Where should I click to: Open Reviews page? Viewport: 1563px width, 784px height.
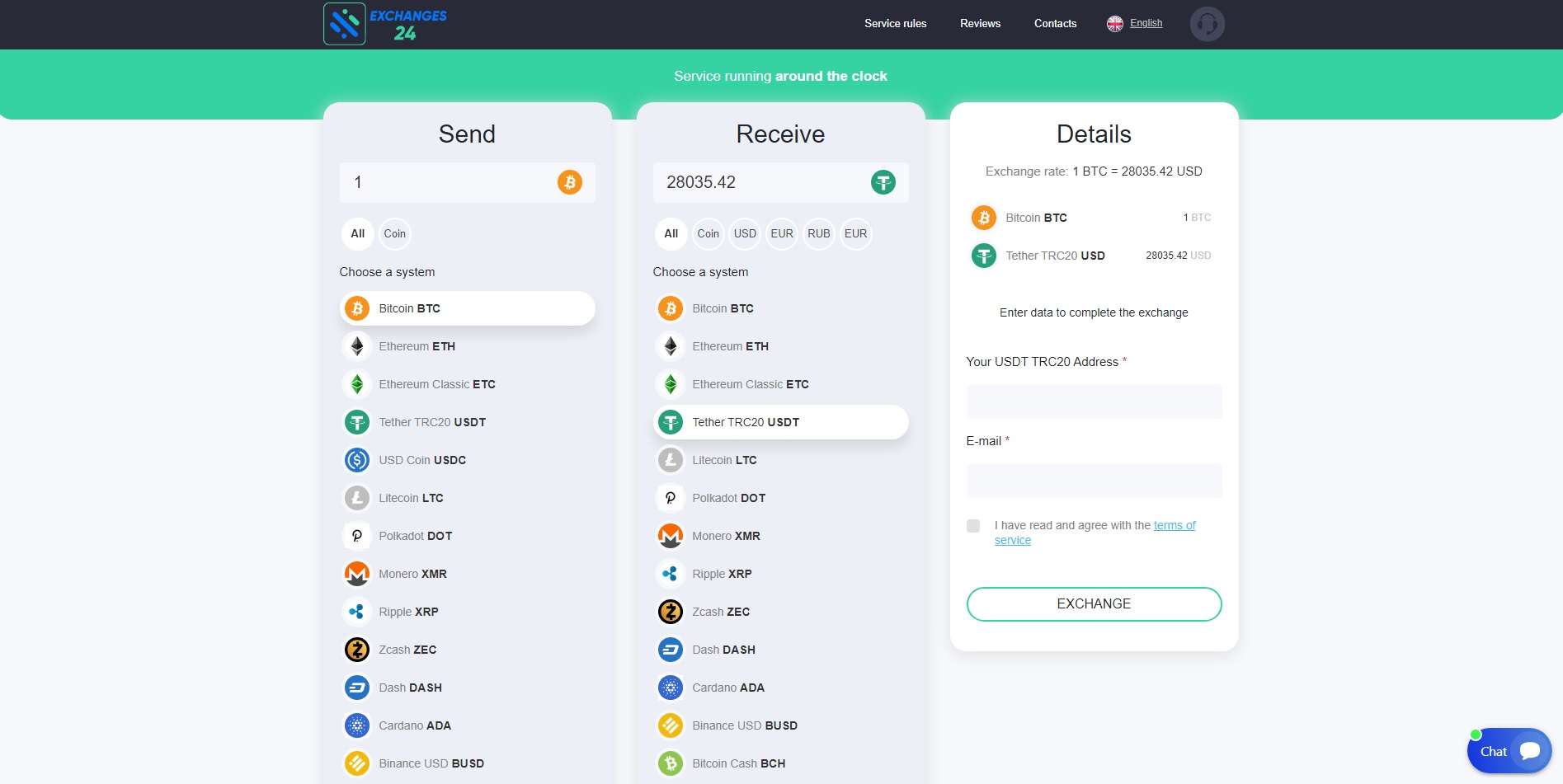tap(980, 23)
